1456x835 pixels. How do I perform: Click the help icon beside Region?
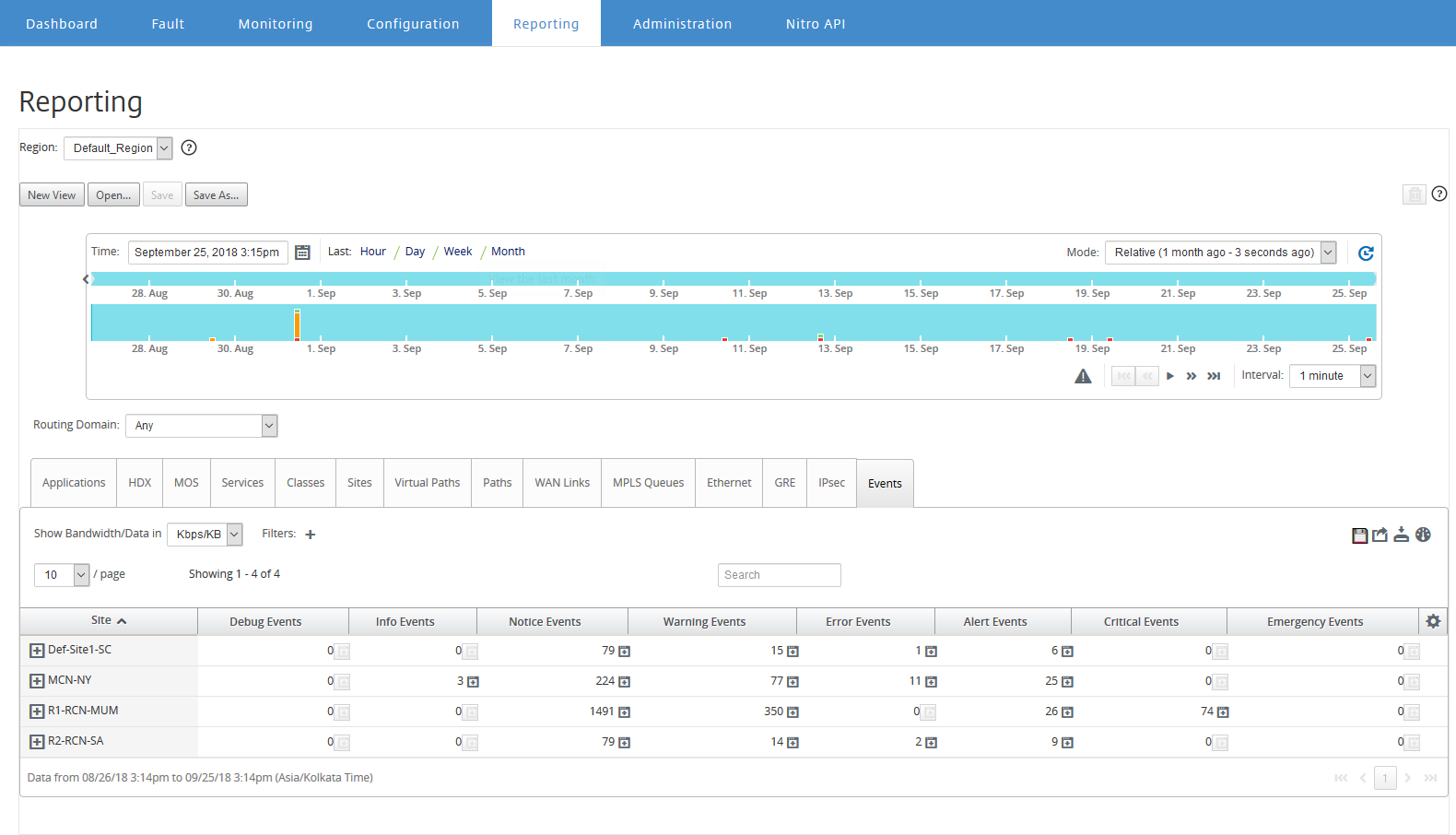tap(189, 147)
